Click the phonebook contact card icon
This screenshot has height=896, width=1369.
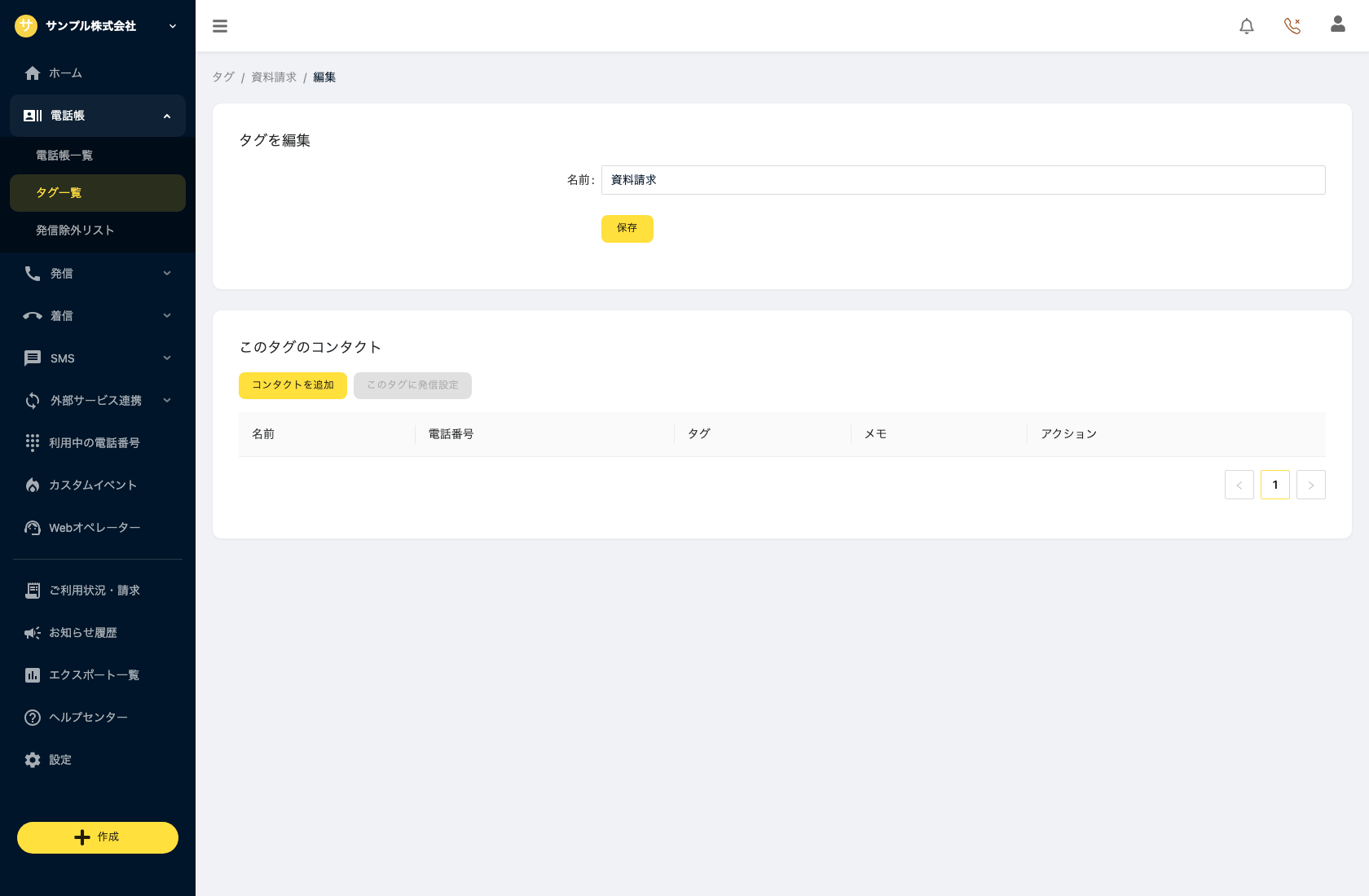click(x=33, y=116)
